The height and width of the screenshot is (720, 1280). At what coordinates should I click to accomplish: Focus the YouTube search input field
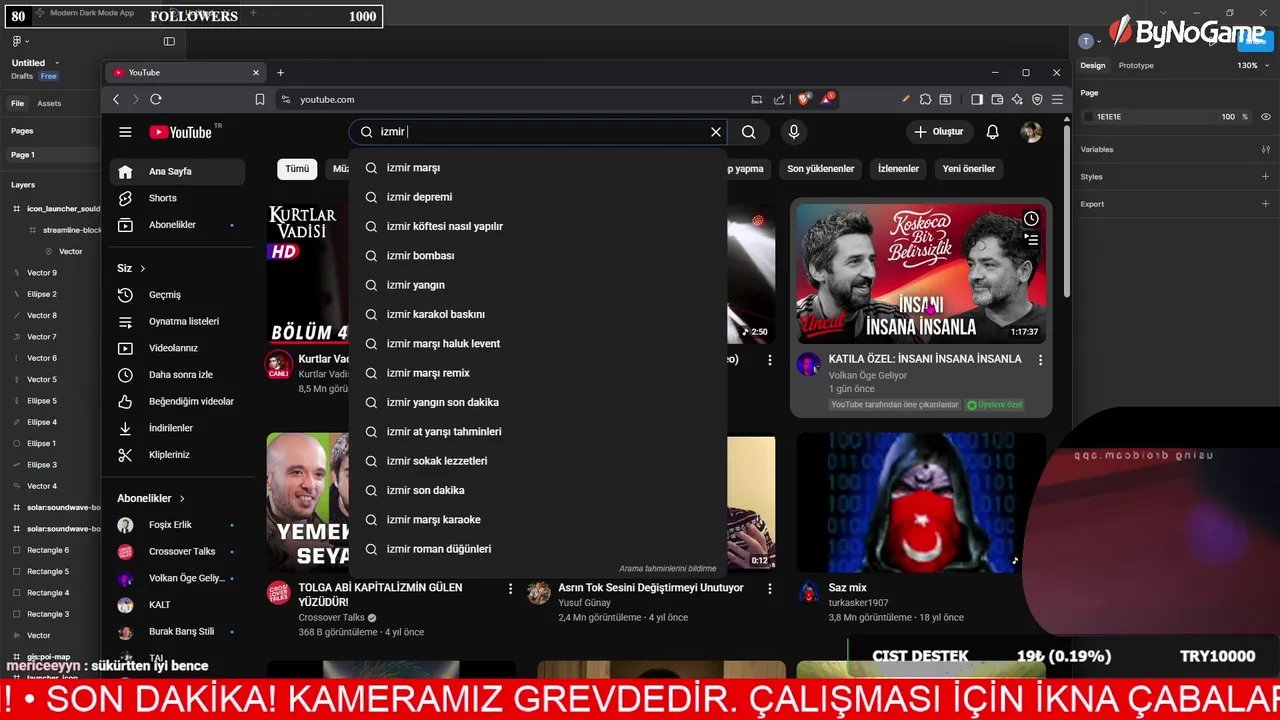coord(540,132)
